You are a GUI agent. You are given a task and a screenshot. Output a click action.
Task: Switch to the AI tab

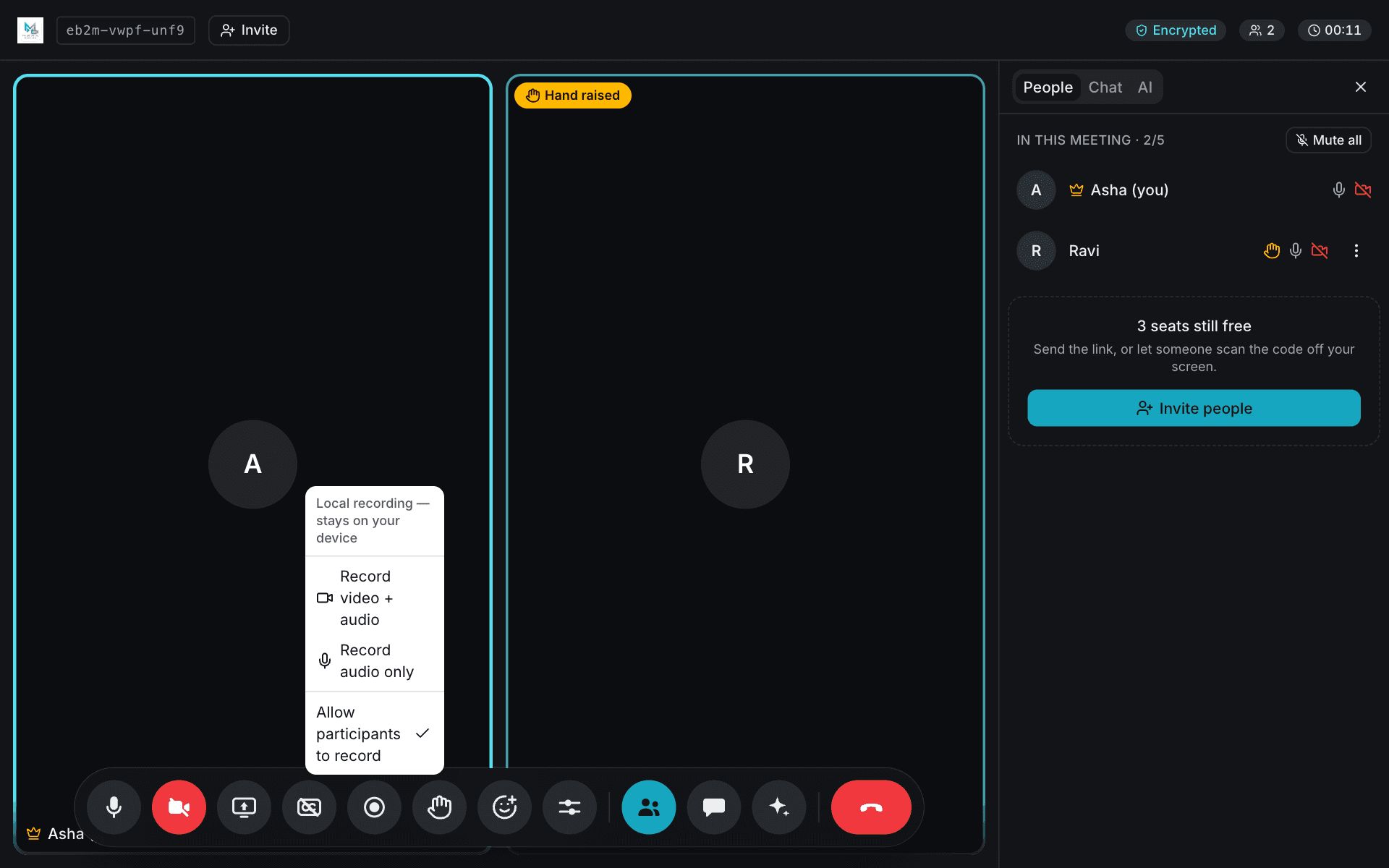tap(1144, 88)
